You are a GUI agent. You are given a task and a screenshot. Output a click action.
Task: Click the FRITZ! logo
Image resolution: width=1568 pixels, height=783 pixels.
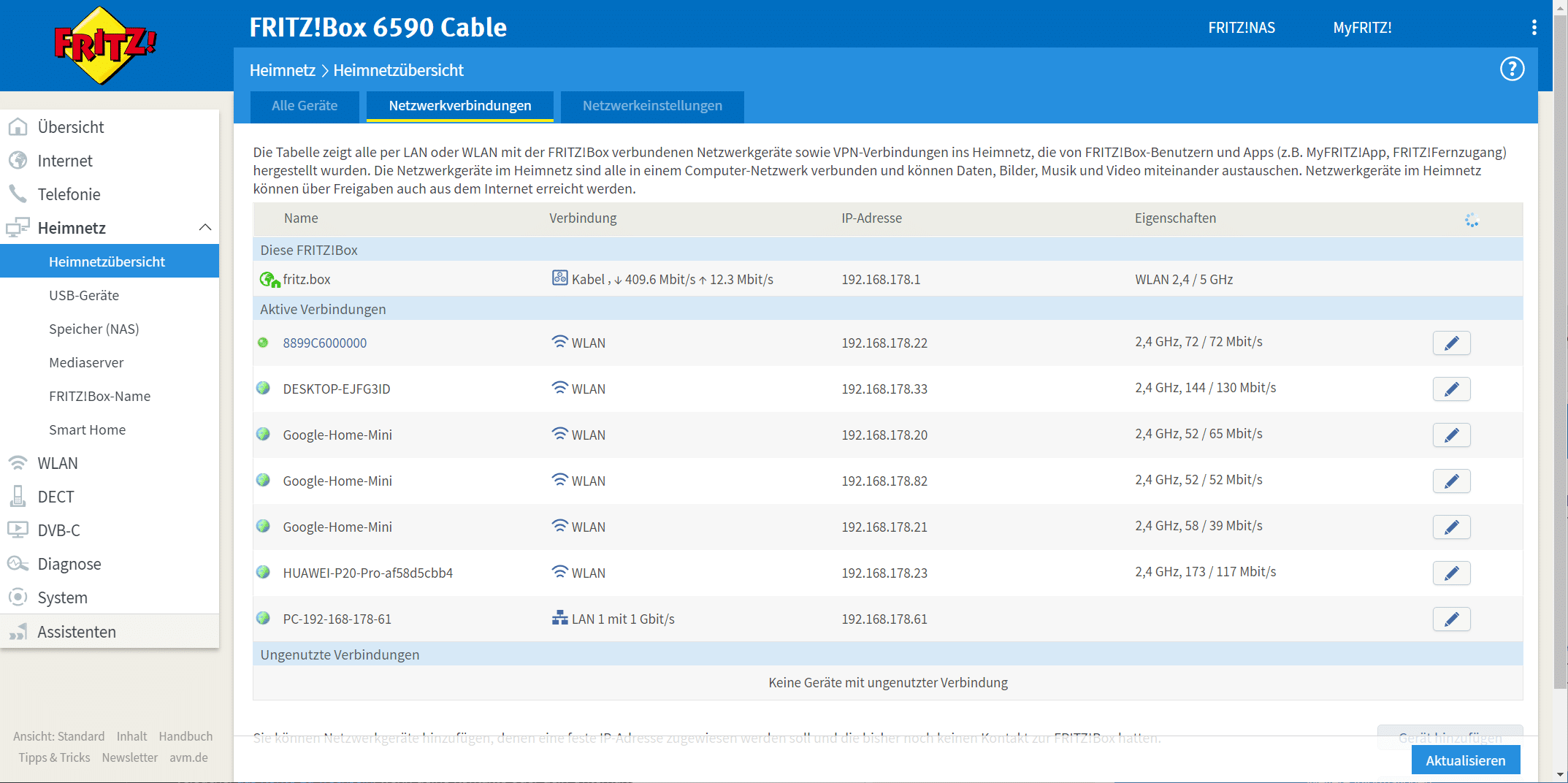click(x=105, y=45)
